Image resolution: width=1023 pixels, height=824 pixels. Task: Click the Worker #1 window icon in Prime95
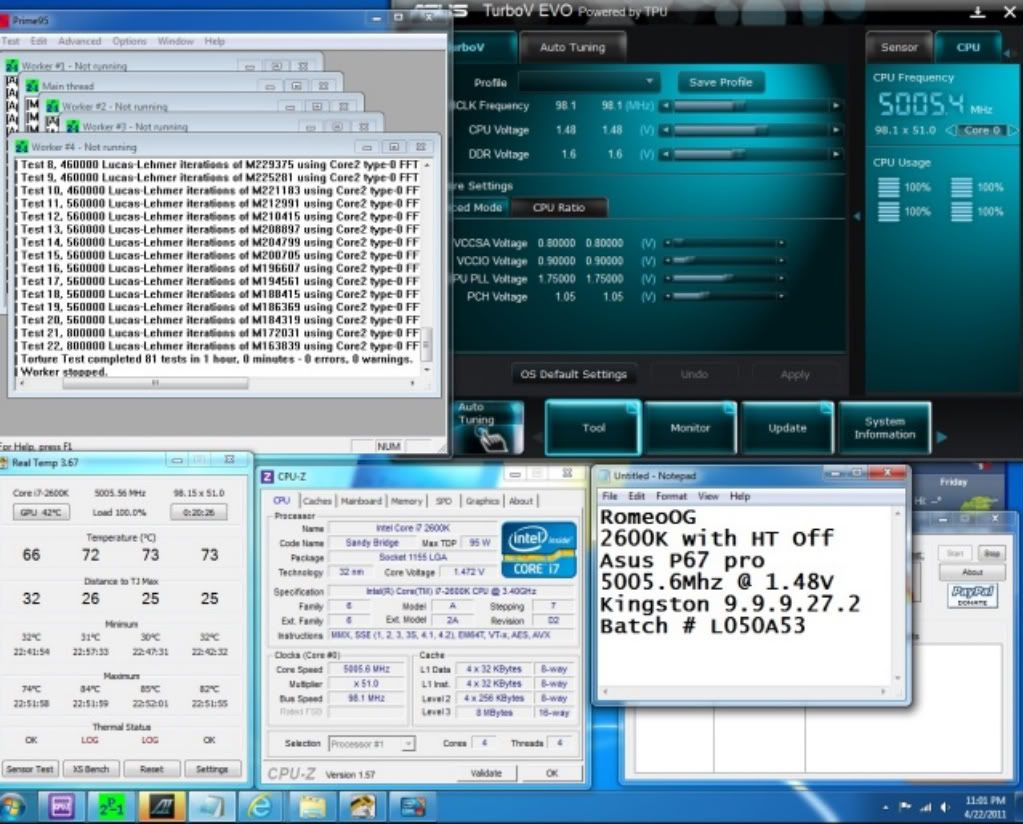12,66
